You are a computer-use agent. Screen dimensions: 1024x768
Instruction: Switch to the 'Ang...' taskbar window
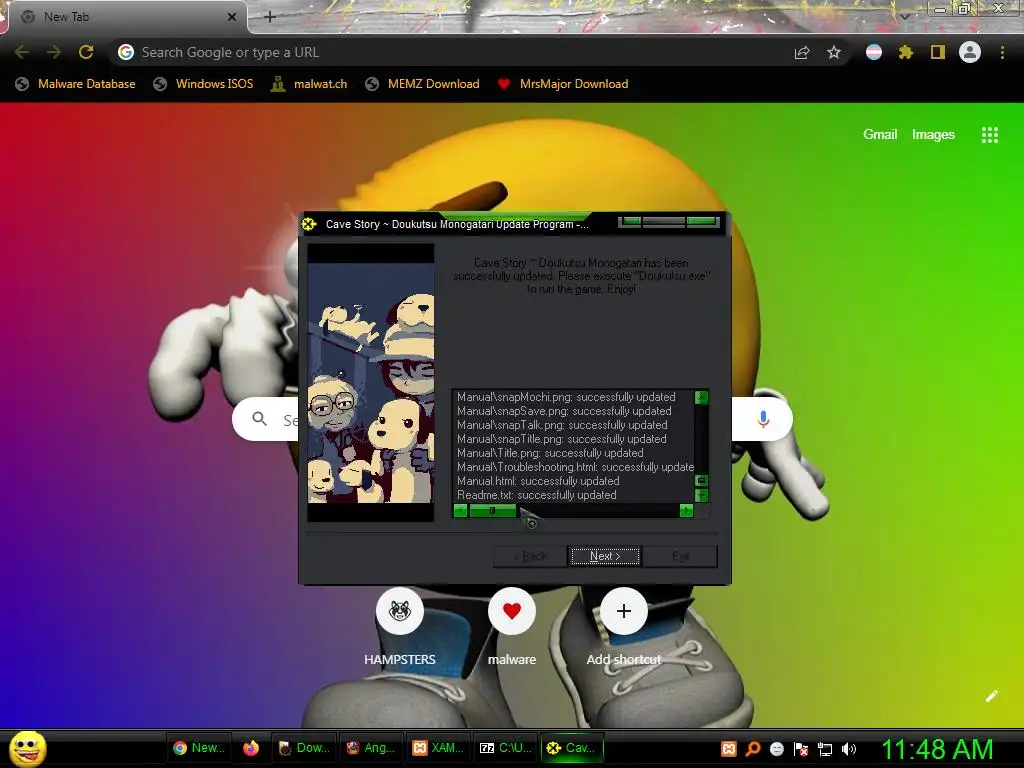tap(371, 748)
